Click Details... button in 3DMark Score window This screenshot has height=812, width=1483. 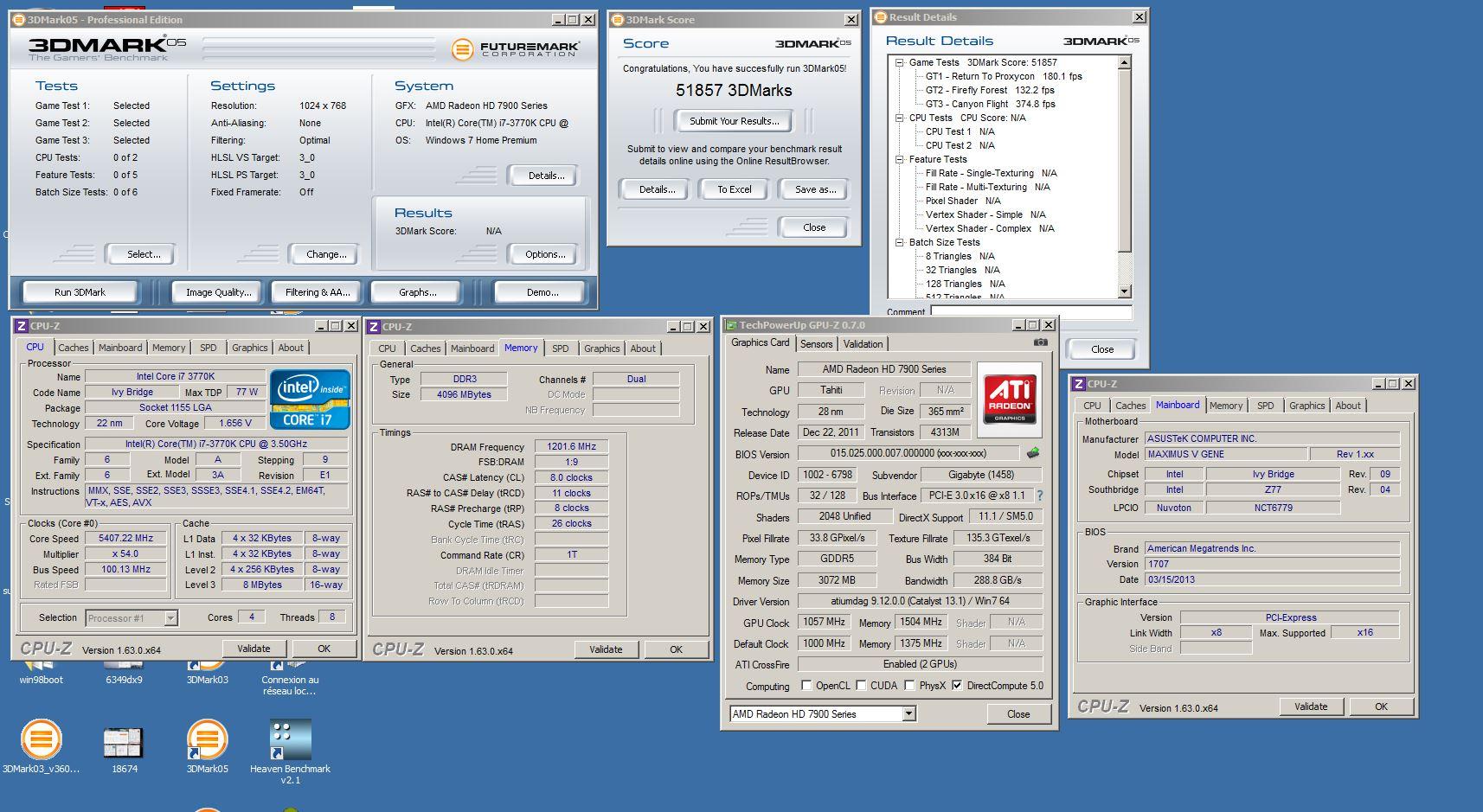click(x=657, y=189)
